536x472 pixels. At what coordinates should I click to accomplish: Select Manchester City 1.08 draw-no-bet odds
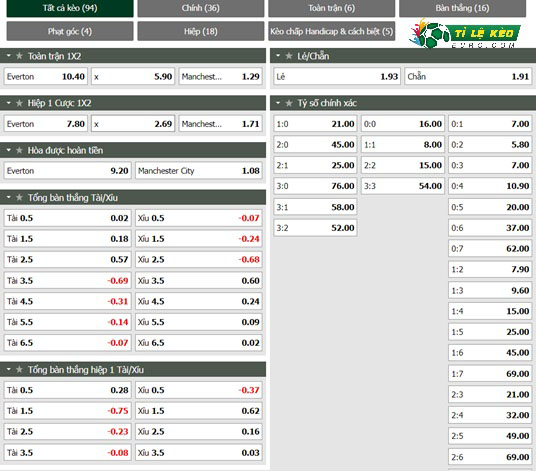pos(199,171)
